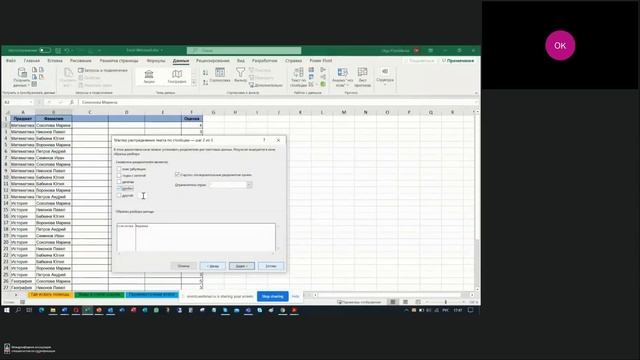Open the notification center icon on taskbar
The height and width of the screenshot is (360, 640).
471,310
